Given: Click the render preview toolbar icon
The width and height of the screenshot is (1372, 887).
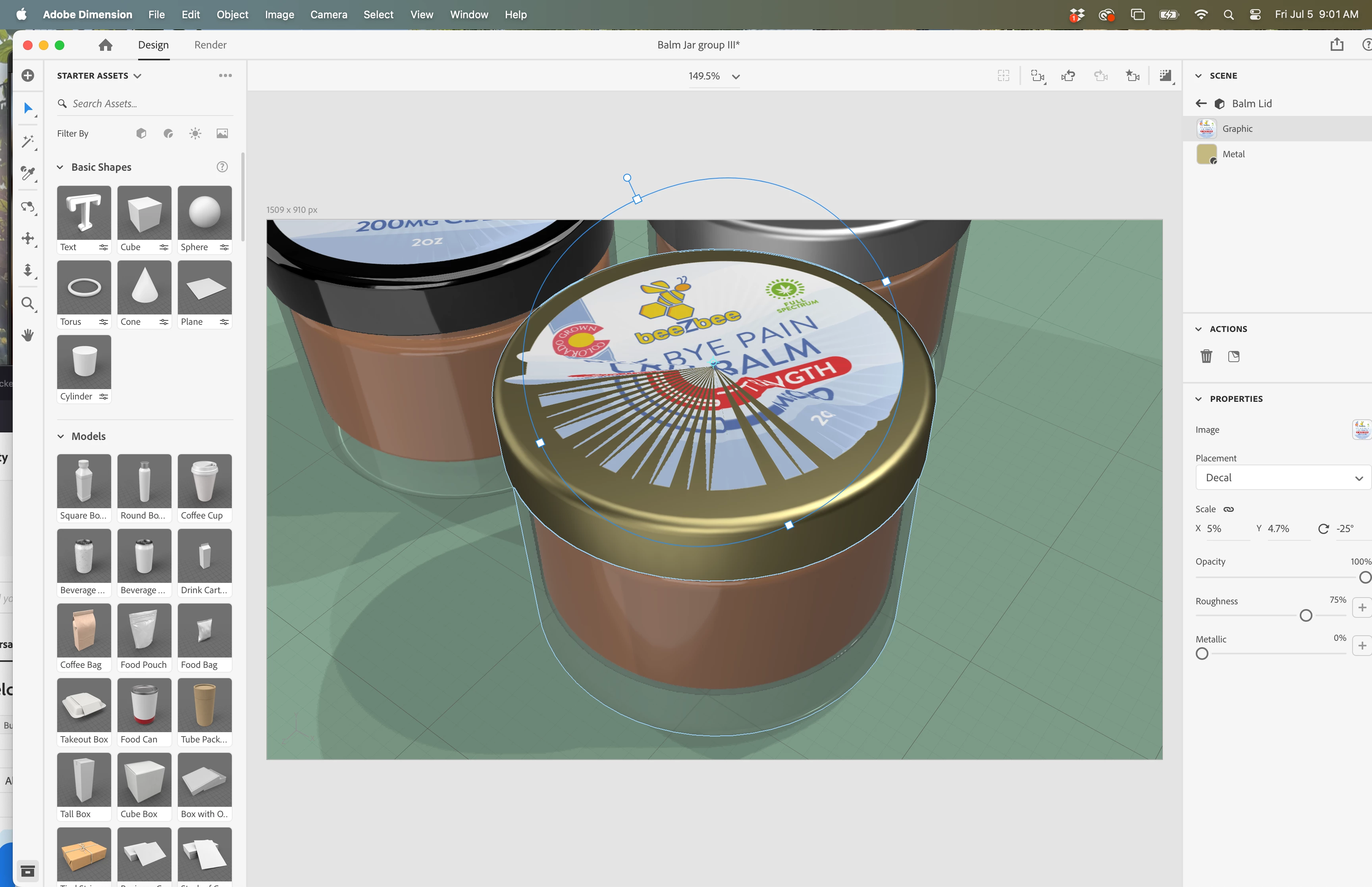Looking at the screenshot, I should click(x=1165, y=76).
